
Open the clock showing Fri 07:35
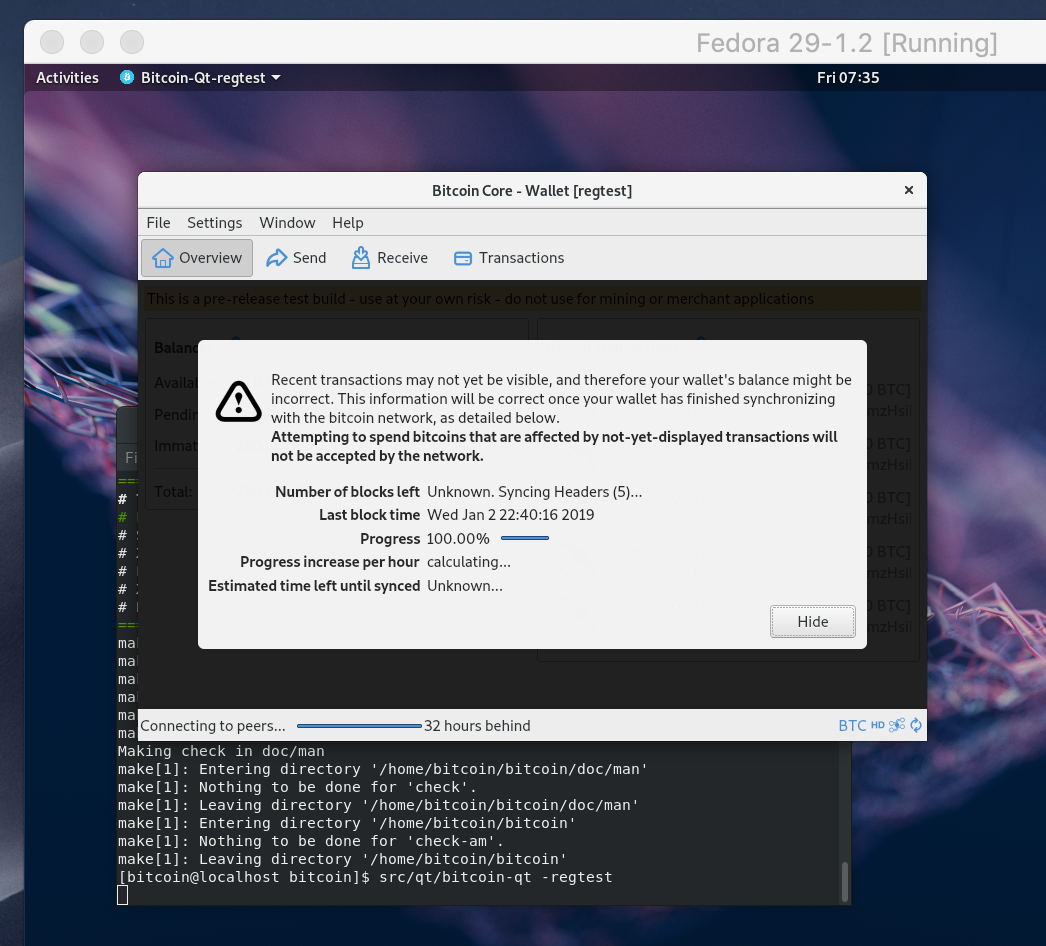pyautogui.click(x=848, y=77)
